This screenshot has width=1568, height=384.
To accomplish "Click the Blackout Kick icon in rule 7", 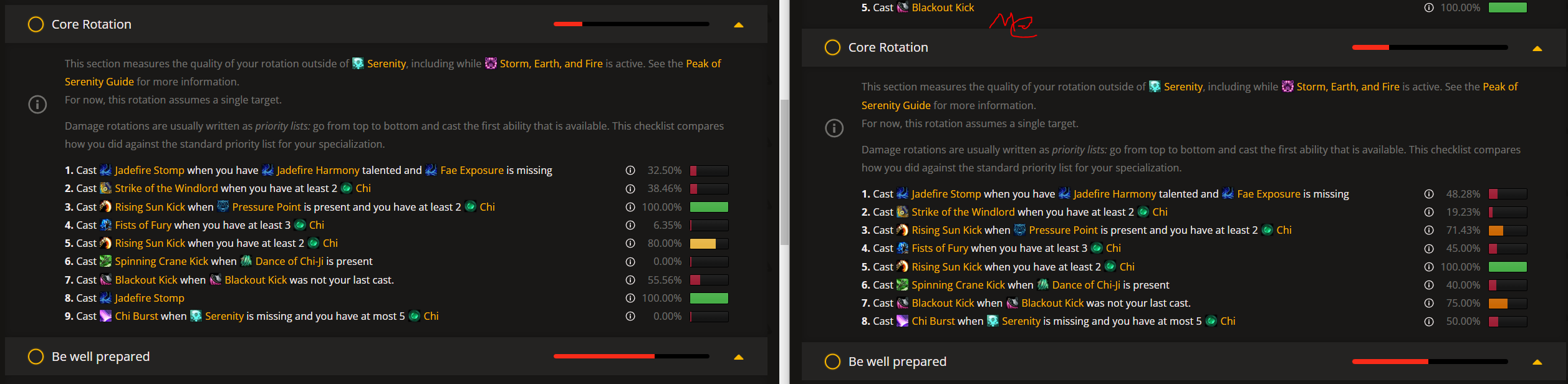I will coord(105,280).
